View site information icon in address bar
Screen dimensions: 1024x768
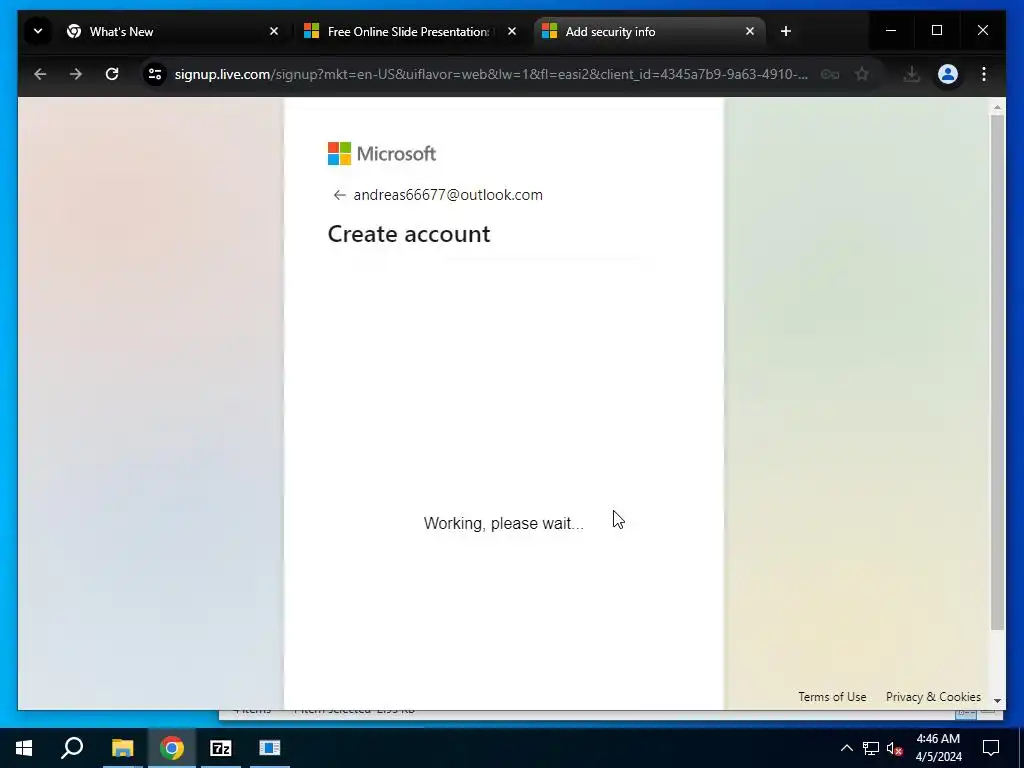pos(155,74)
